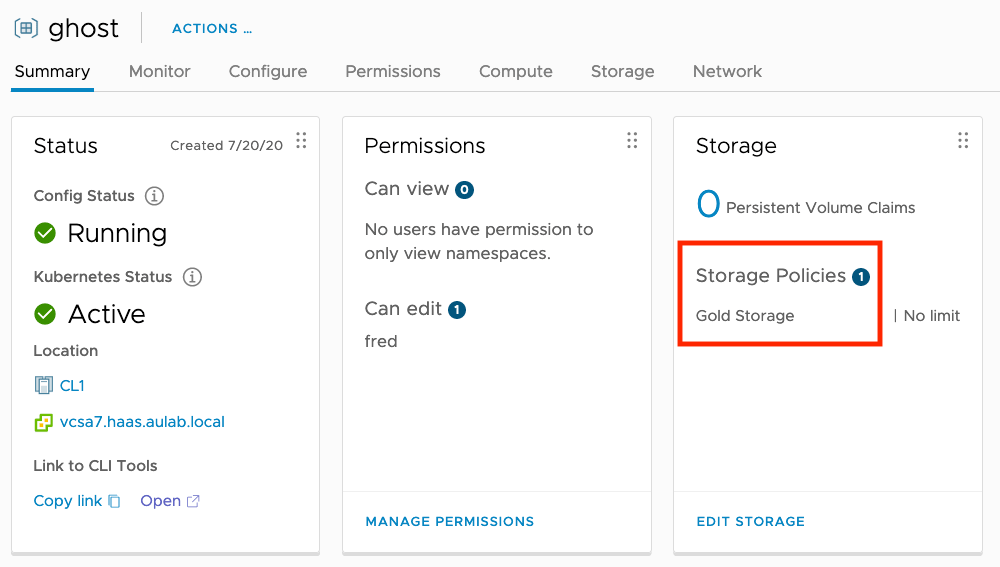Click MANAGE PERMISSIONS button
1000x567 pixels.
[x=449, y=521]
